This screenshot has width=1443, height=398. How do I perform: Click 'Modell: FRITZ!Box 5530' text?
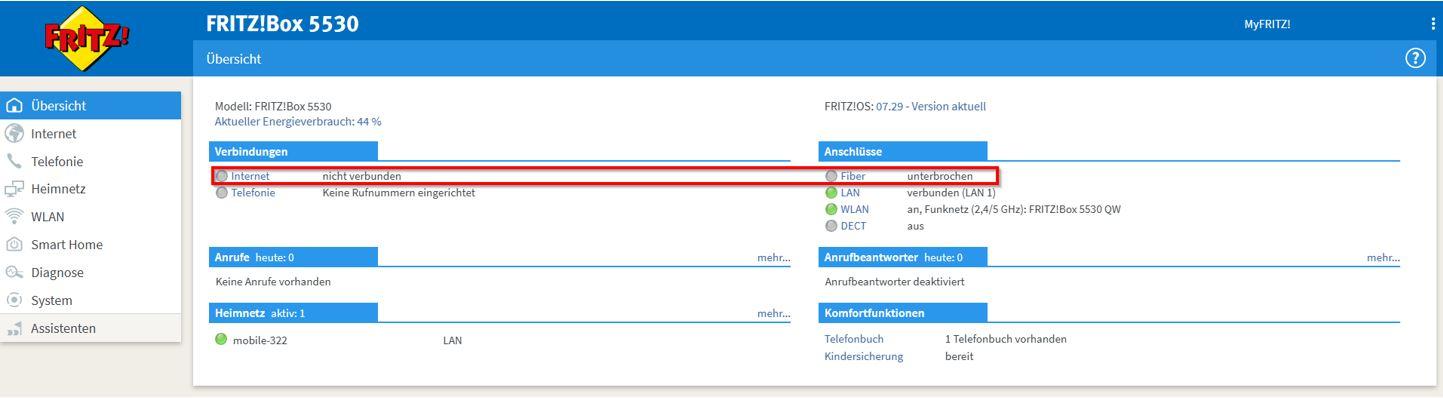[273, 106]
